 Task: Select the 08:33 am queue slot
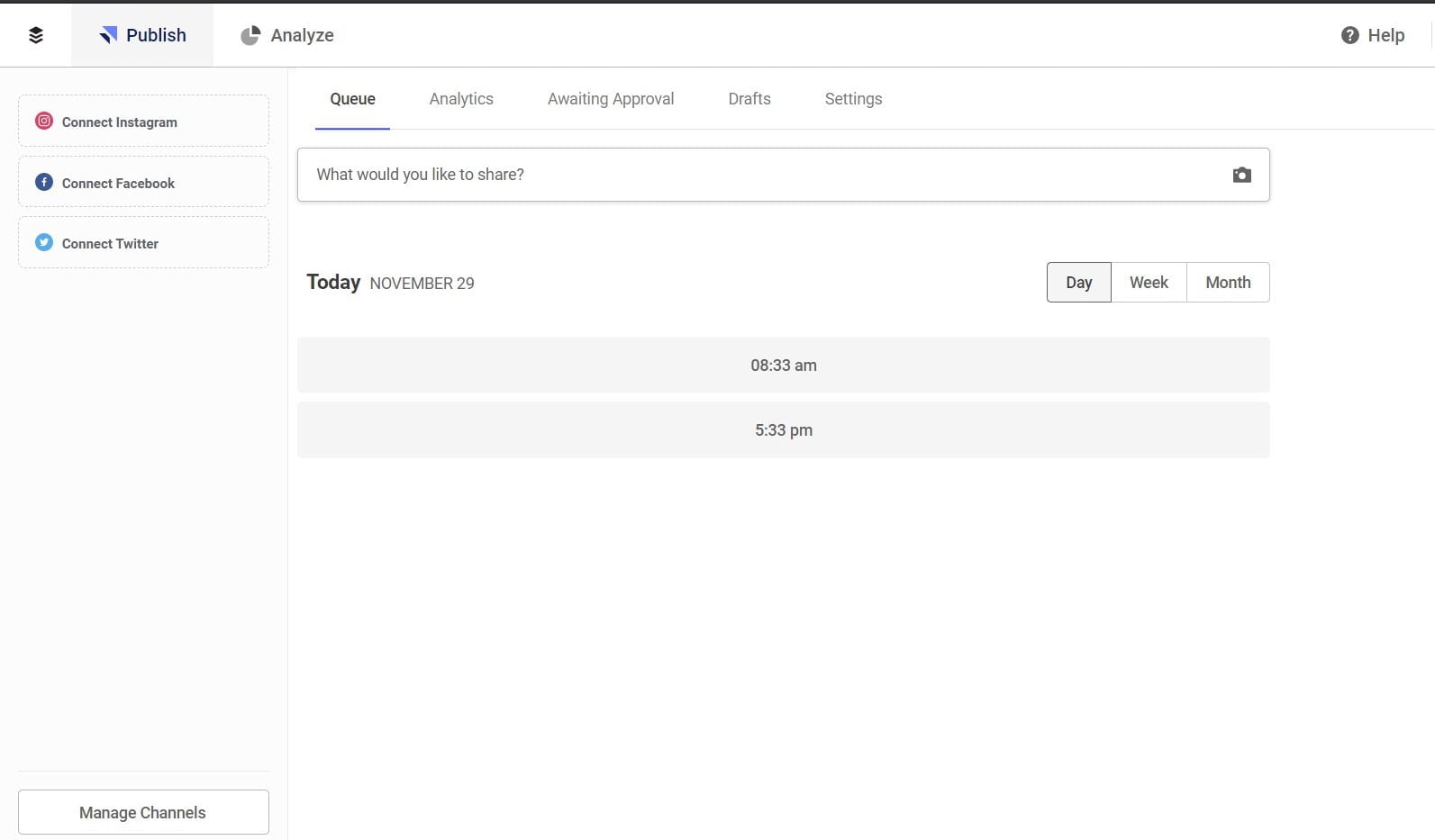783,366
